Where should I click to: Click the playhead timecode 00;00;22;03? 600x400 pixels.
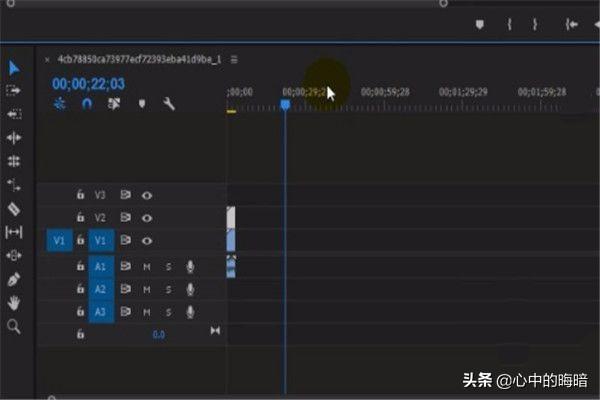pos(87,84)
